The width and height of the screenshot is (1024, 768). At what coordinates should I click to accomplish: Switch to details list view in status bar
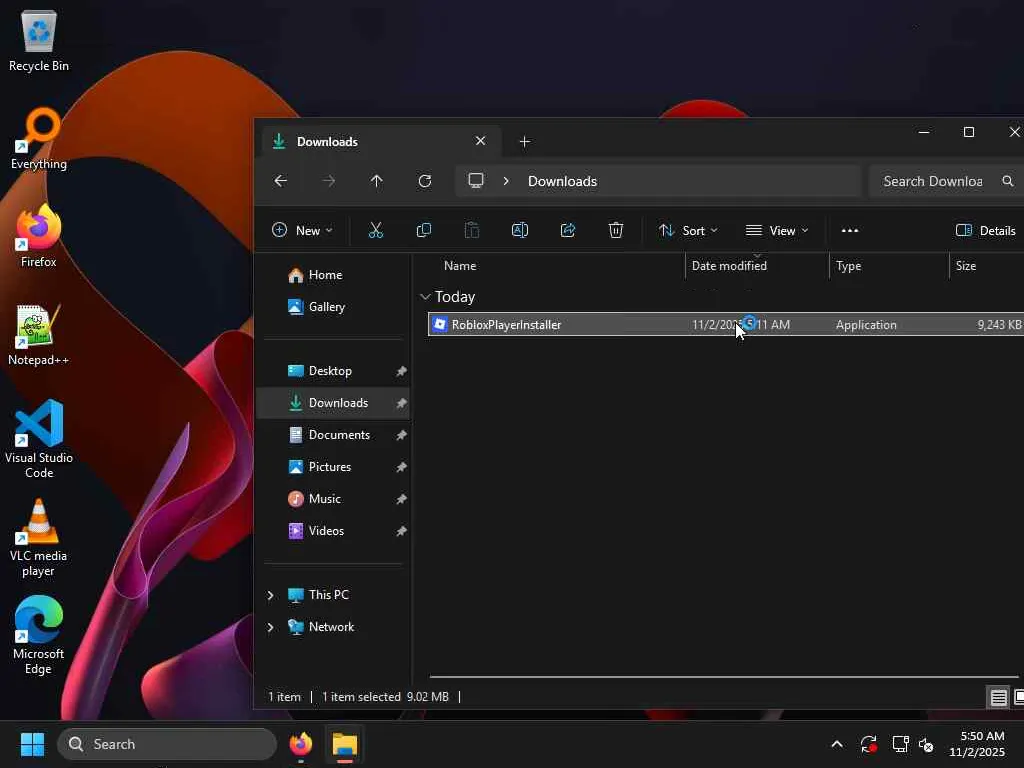(999, 697)
